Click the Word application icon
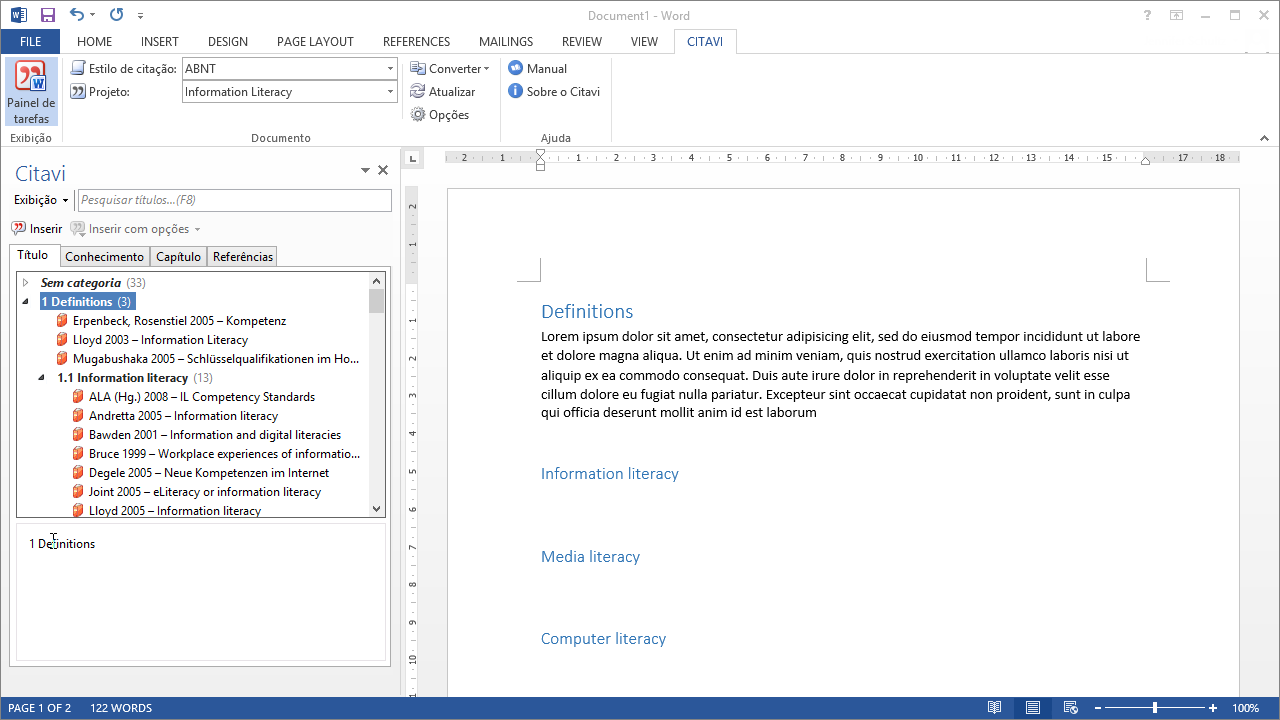The width and height of the screenshot is (1280, 720). pos(18,15)
